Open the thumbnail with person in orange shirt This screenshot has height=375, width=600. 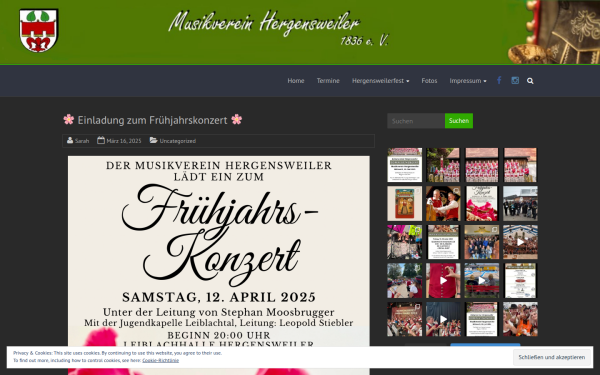pos(520,319)
